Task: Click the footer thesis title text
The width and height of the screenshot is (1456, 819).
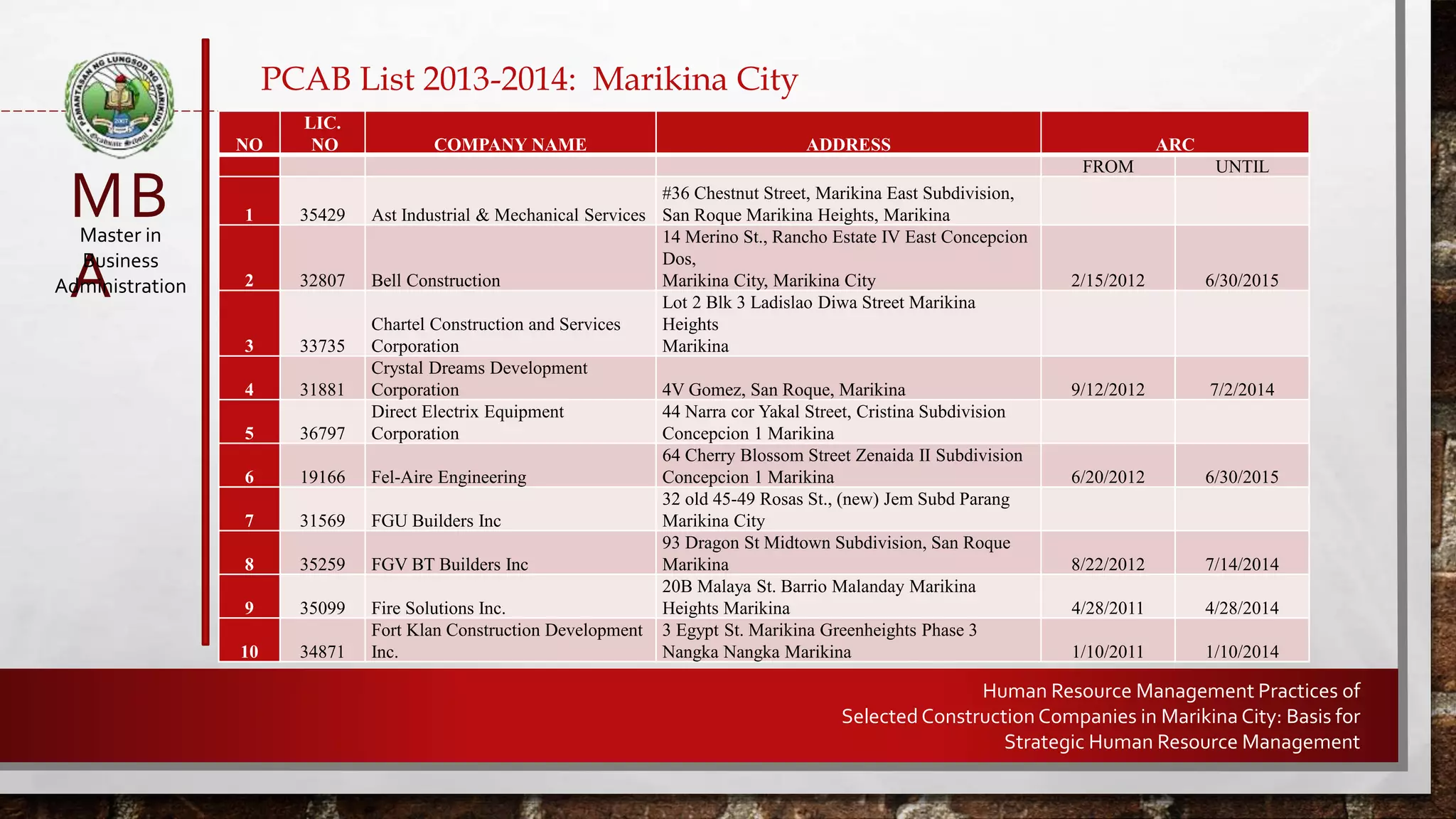Action: click(1100, 716)
